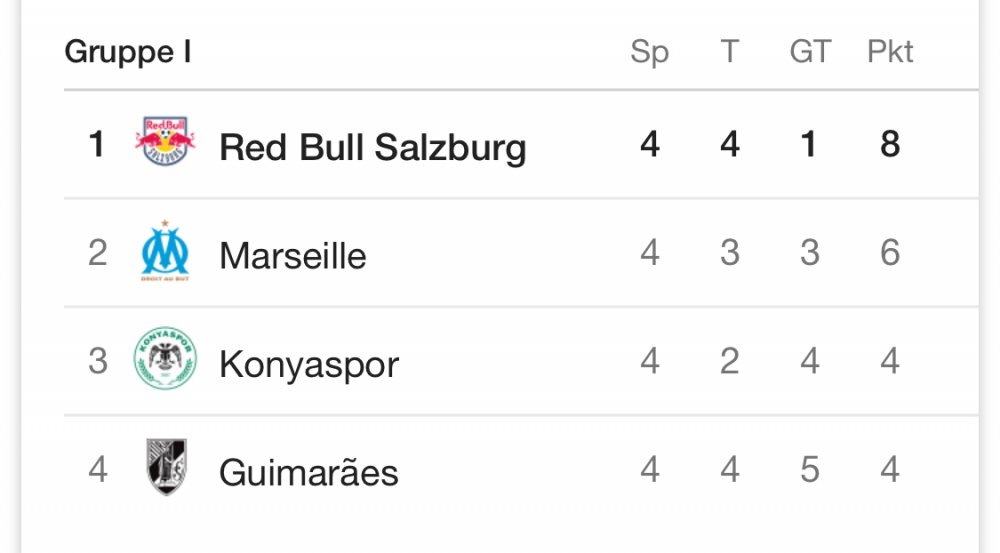Click rank number 2 beside Marseille
Viewport: 1000px width, 553px height.
point(98,253)
